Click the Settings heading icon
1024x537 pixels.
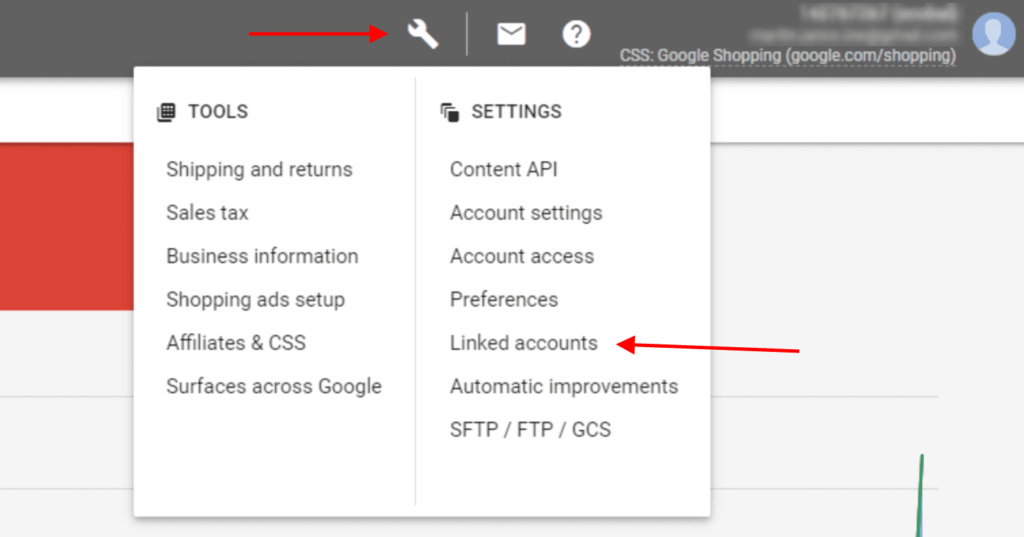(x=449, y=112)
